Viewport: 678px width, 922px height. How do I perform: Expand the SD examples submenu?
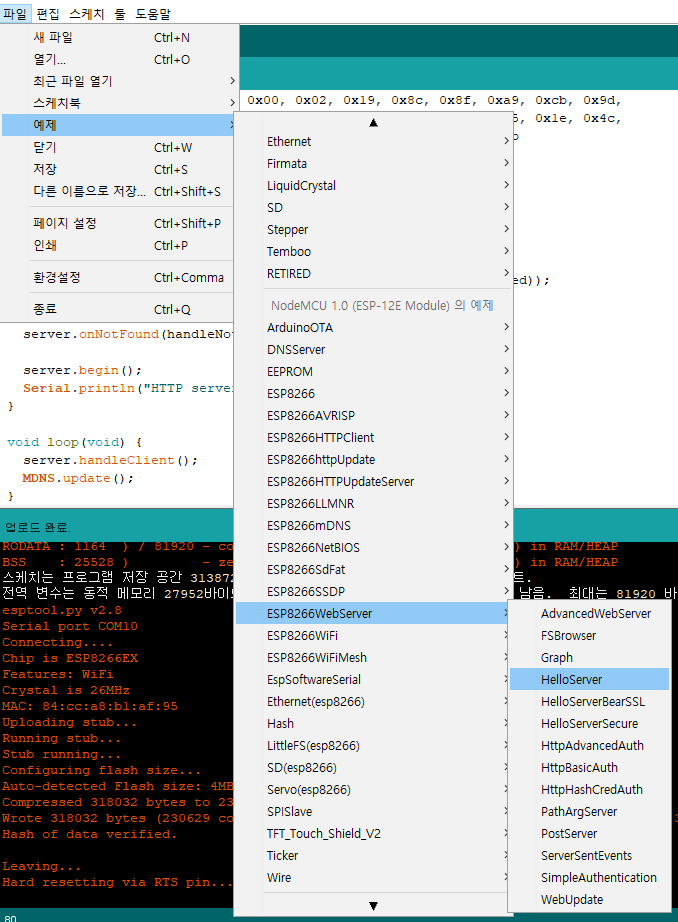coord(374,208)
